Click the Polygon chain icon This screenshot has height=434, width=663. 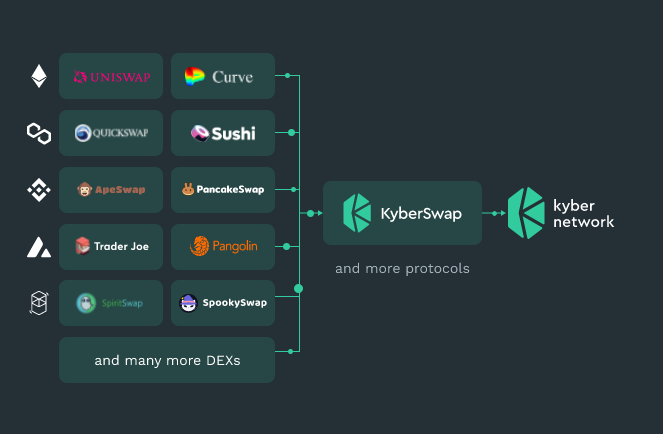(x=39, y=133)
